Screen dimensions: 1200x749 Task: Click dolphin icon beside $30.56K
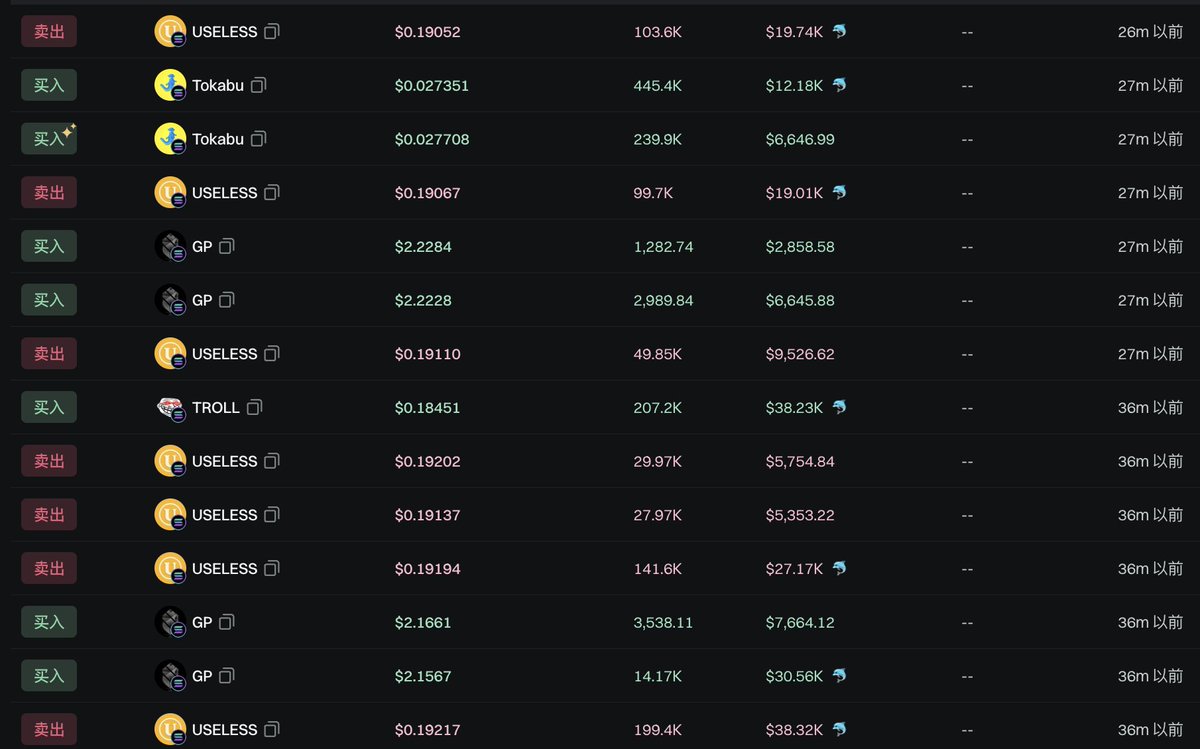click(840, 676)
